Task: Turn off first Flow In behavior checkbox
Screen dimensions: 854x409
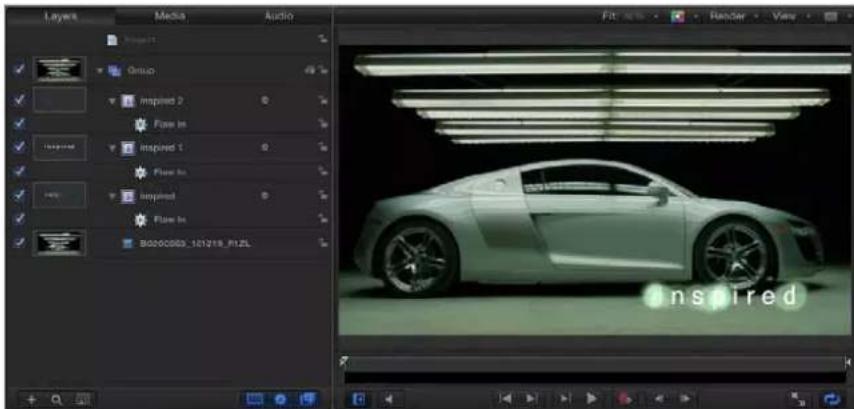Action: click(19, 124)
